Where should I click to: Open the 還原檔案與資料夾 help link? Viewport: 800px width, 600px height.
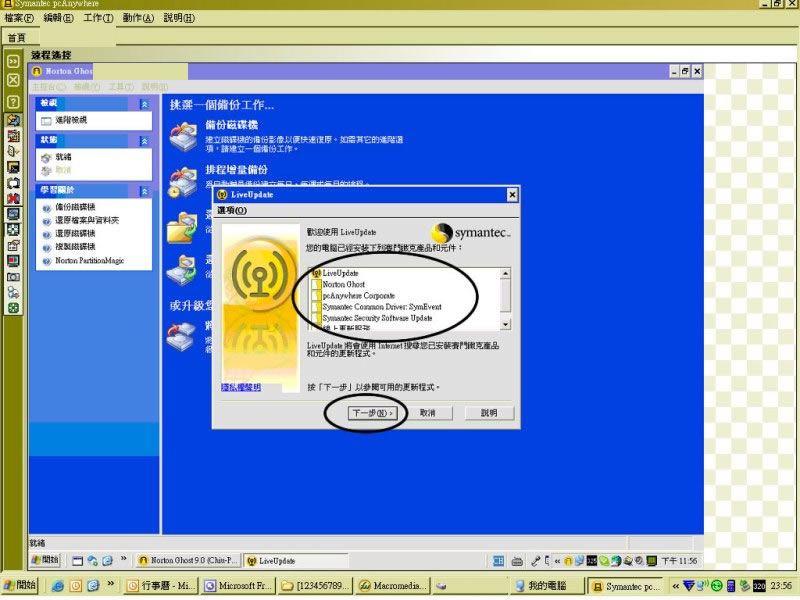click(87, 220)
